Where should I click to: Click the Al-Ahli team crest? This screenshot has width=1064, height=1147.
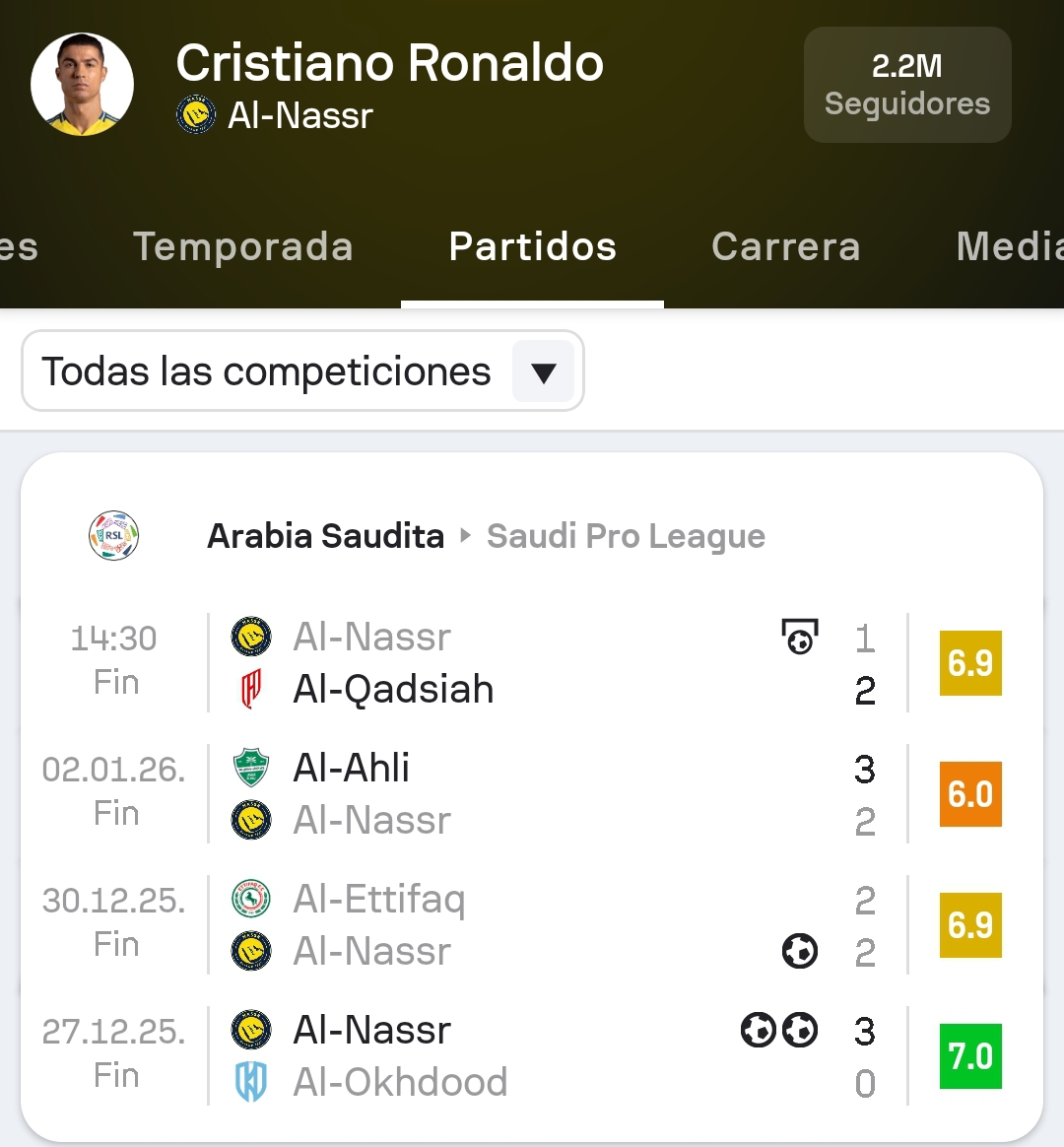point(251,768)
